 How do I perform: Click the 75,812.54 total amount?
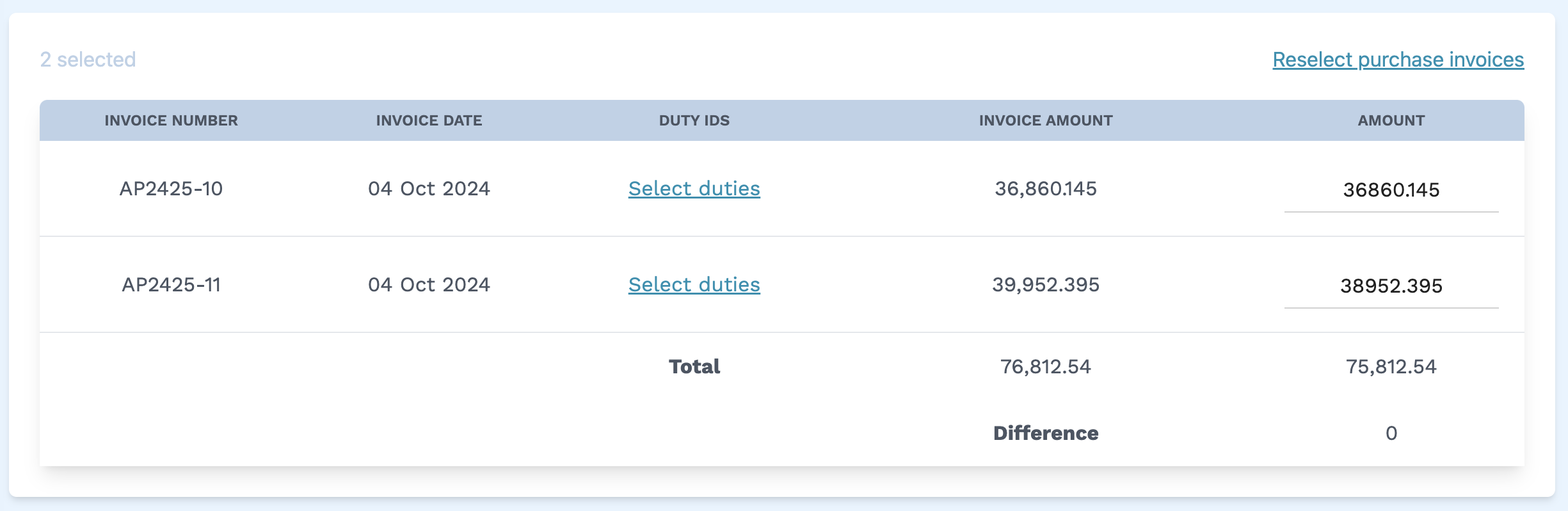pyautogui.click(x=1391, y=367)
